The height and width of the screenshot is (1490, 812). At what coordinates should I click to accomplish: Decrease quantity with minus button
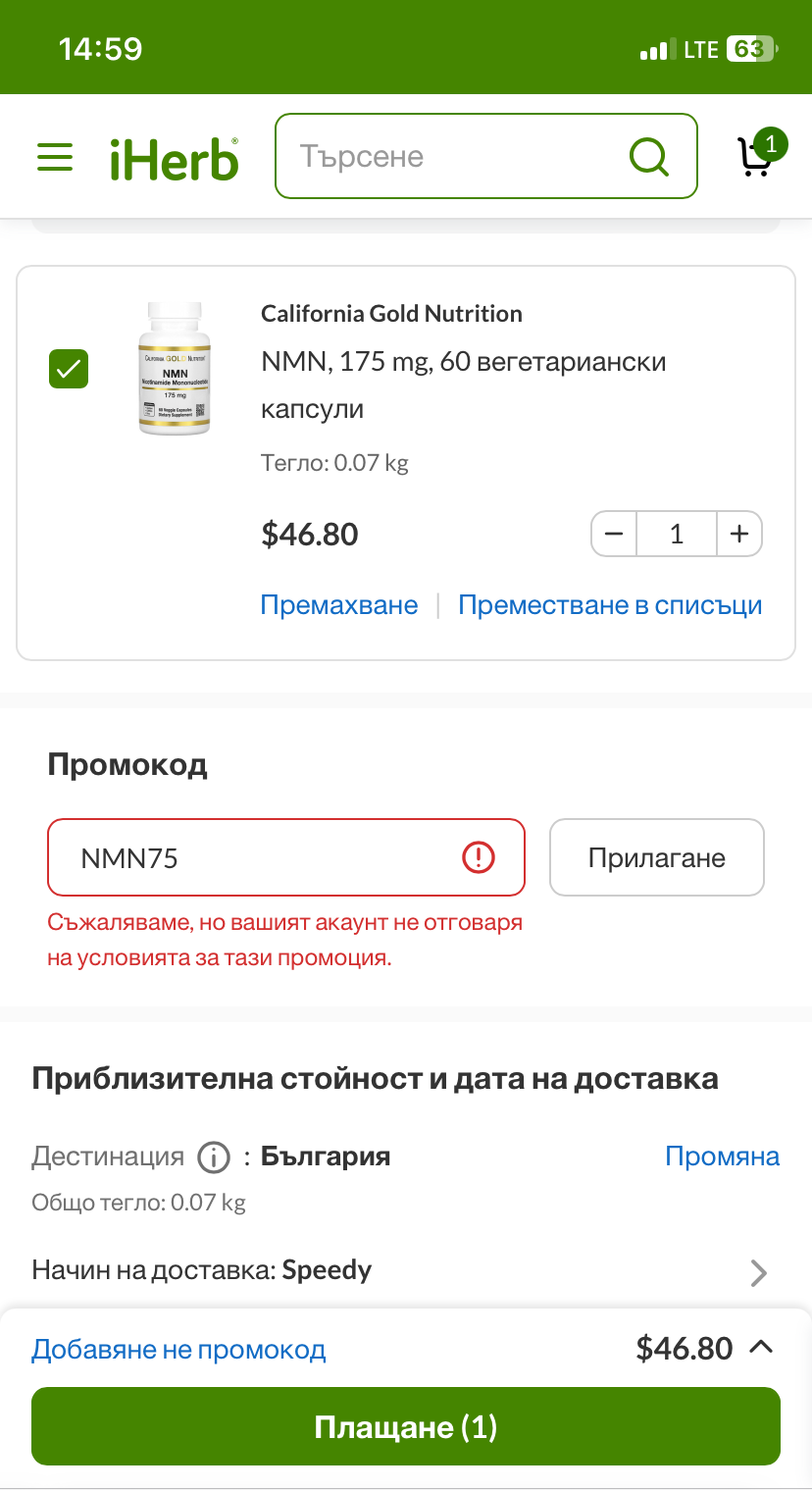coord(615,535)
